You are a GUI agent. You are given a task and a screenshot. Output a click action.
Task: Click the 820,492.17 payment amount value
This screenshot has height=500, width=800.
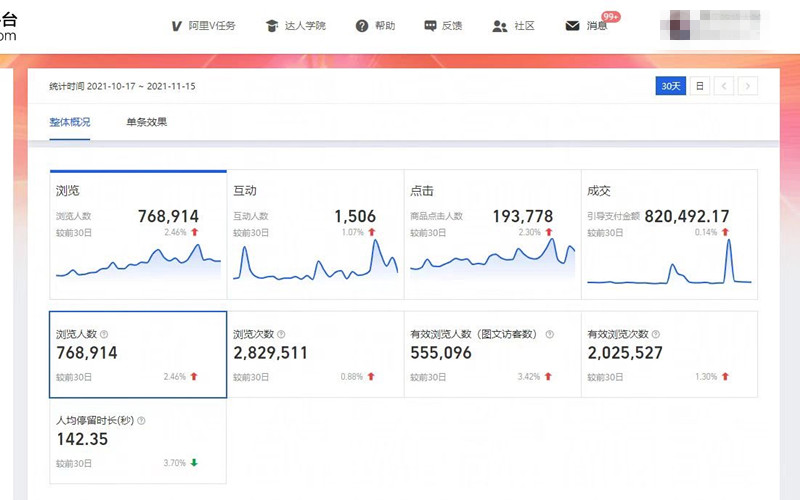point(687,216)
